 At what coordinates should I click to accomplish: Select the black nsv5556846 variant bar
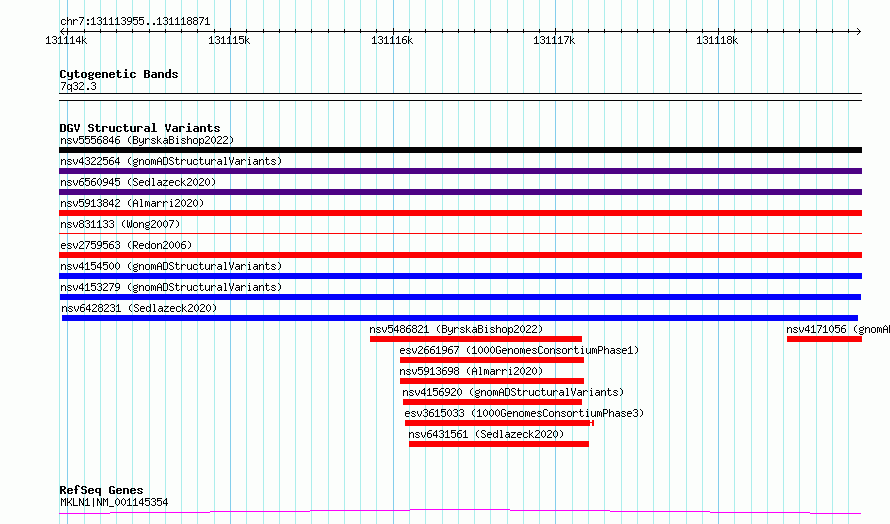point(460,150)
